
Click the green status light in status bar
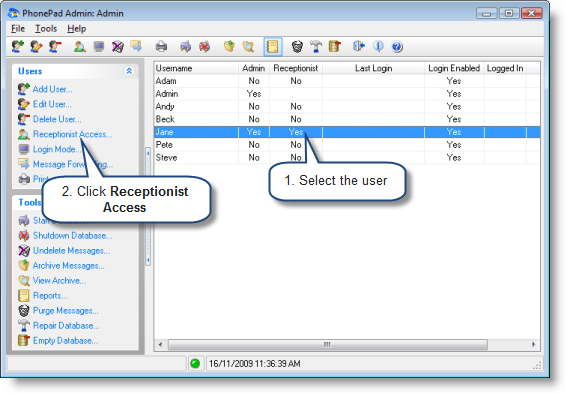click(195, 363)
